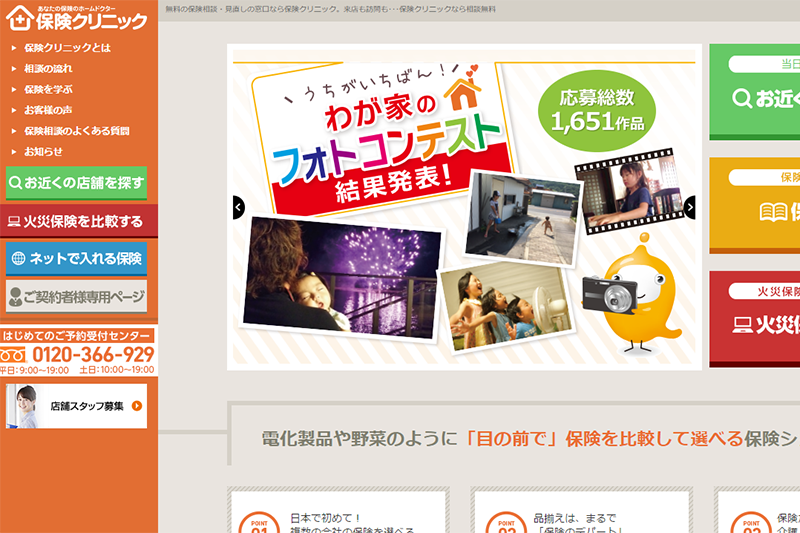The width and height of the screenshot is (800, 533).
Task: Click the 保険クリニック house logo
Action: tap(77, 18)
